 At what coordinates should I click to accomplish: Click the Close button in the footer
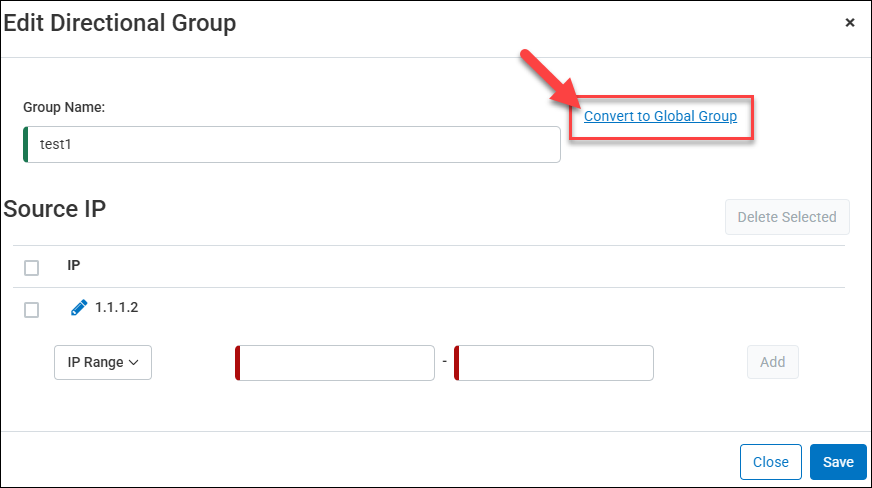(770, 462)
